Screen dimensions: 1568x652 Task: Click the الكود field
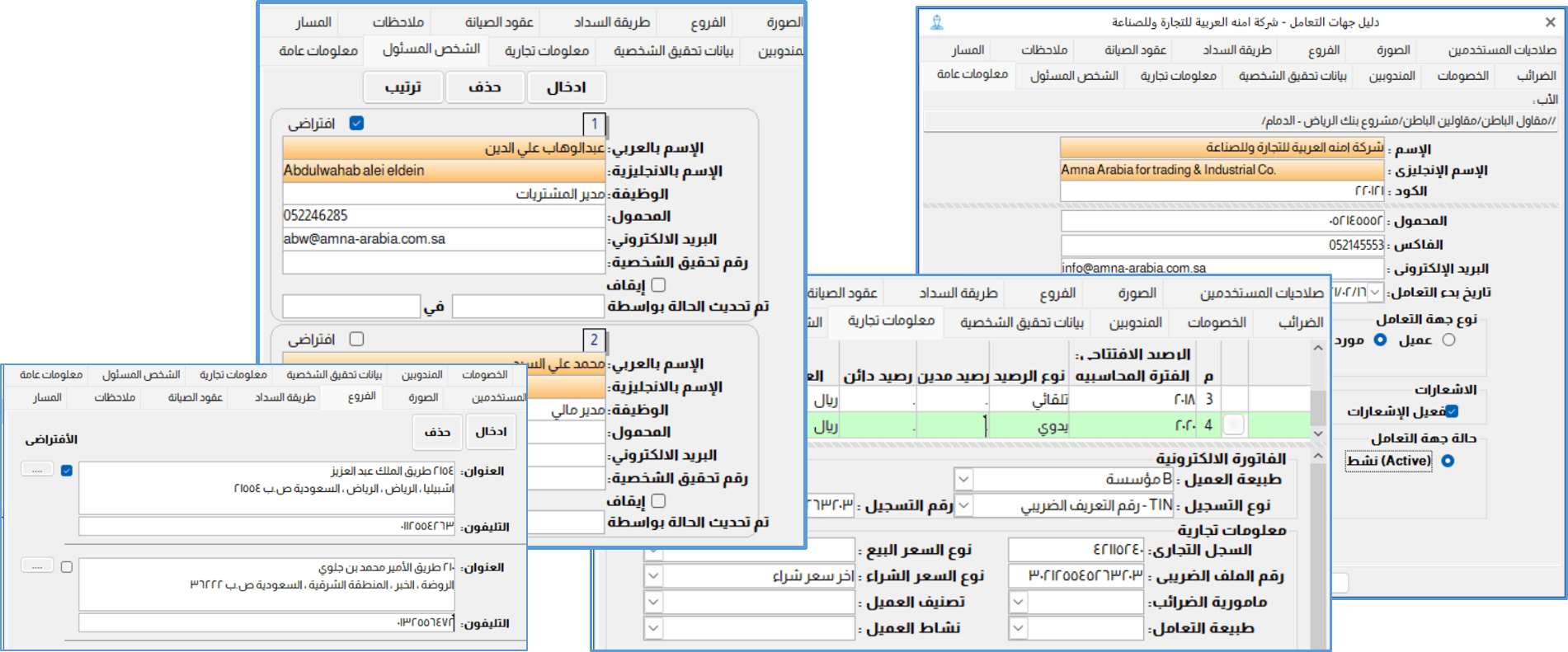click(x=1222, y=191)
